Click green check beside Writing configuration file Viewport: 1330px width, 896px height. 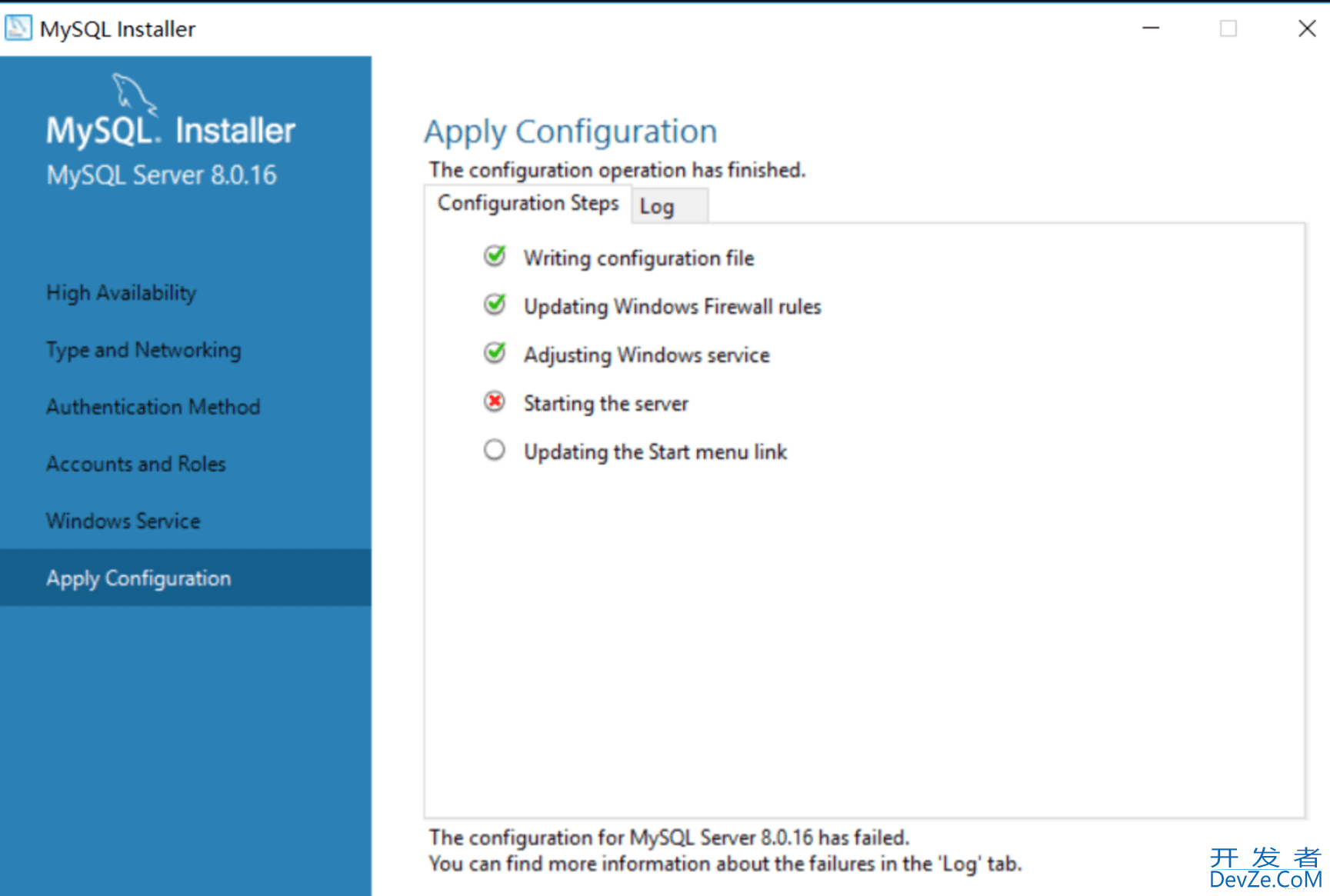coord(495,256)
